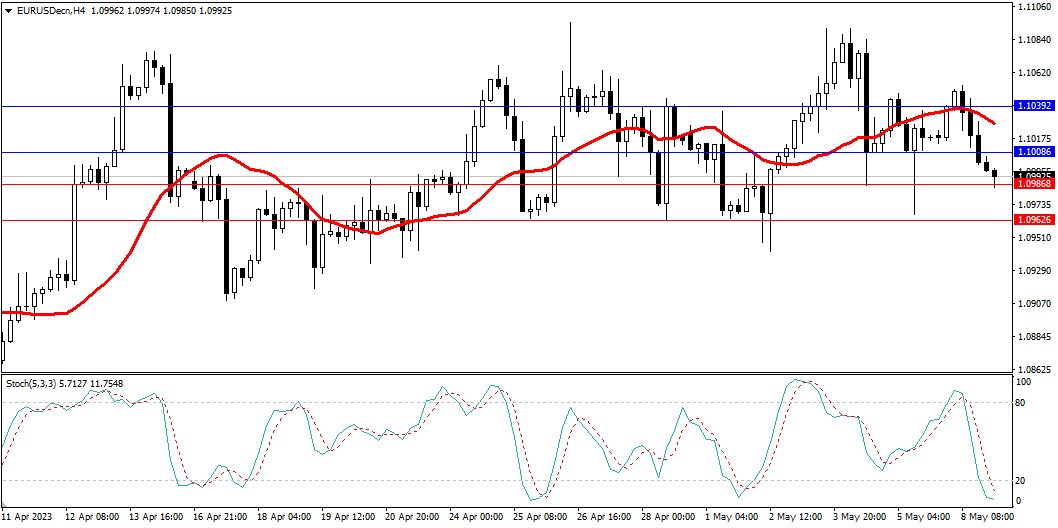Click the 19 Apr 12:00 time label
This screenshot has width=1058, height=528.
click(x=347, y=517)
